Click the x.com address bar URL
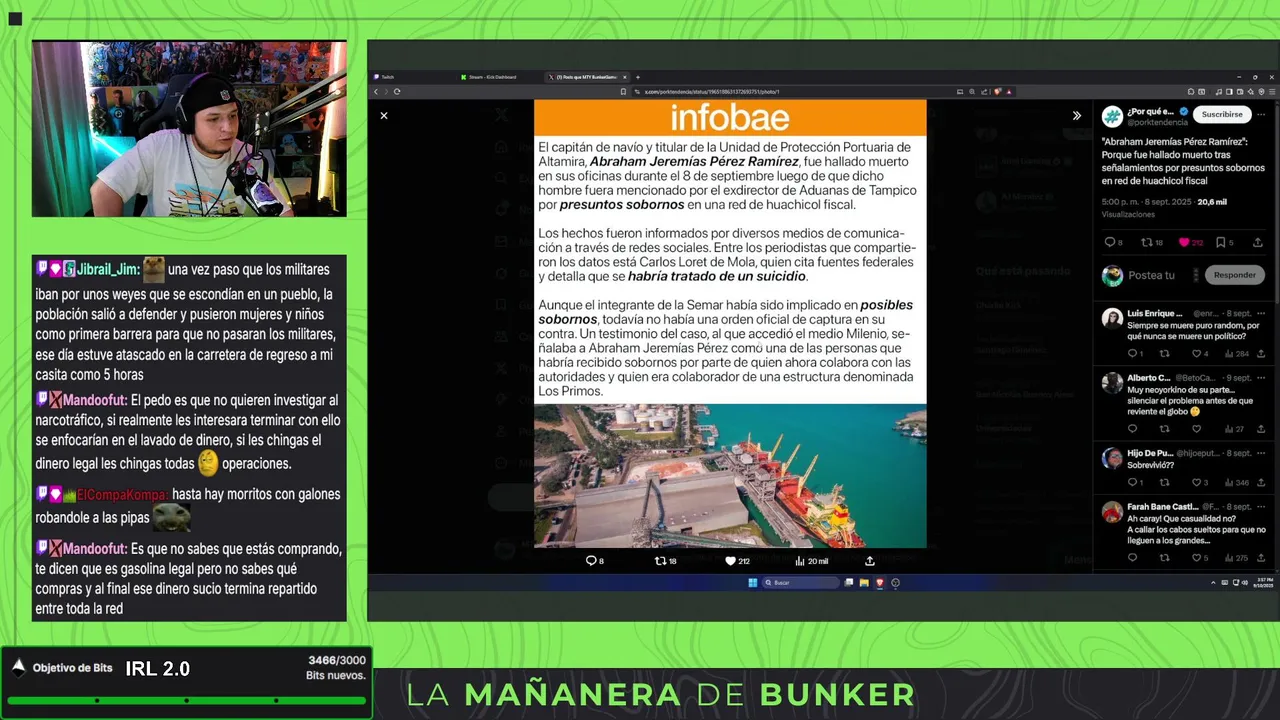Viewport: 1280px width, 720px height. pyautogui.click(x=710, y=91)
